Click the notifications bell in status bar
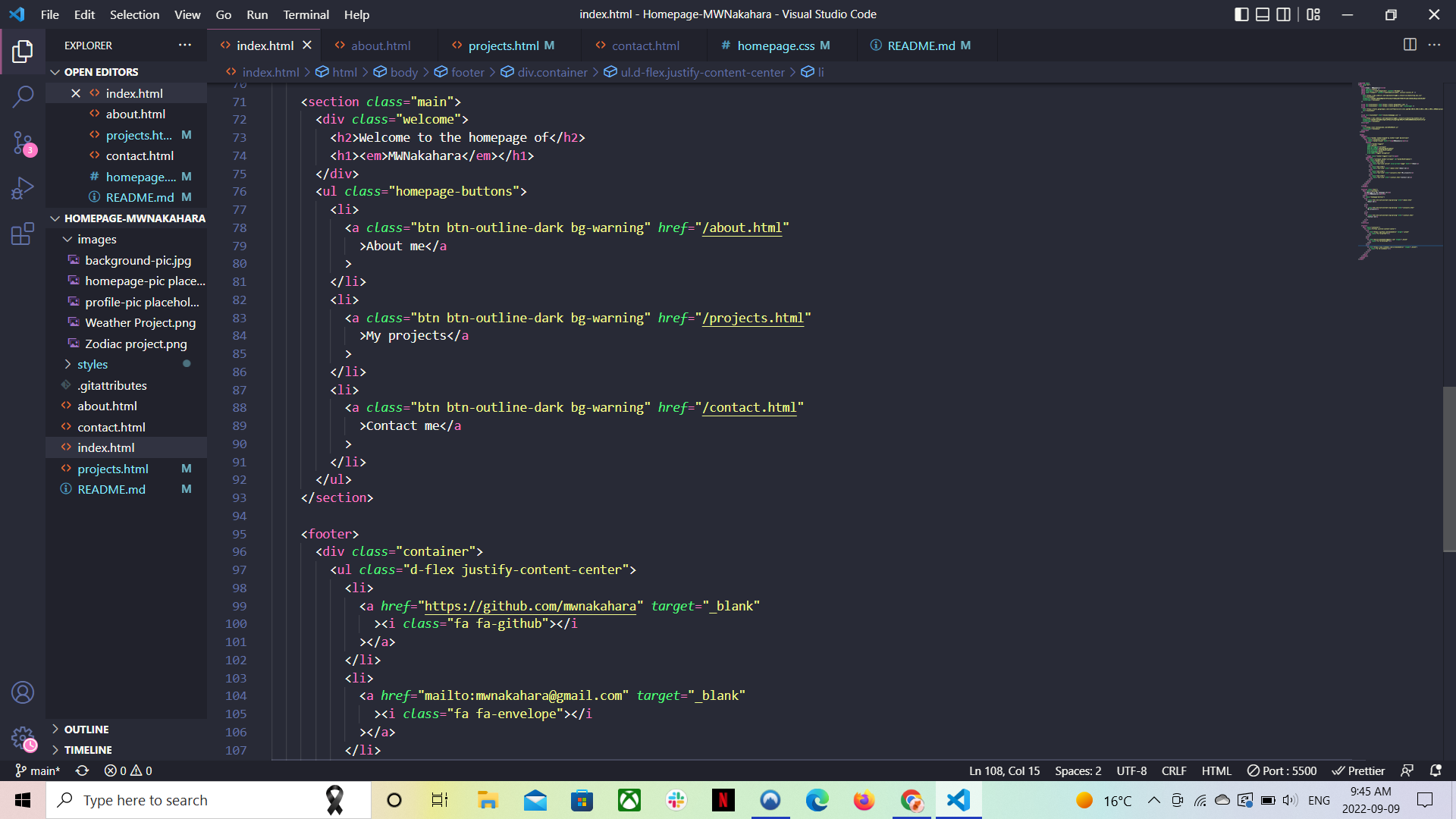The width and height of the screenshot is (1456, 819). [x=1436, y=770]
